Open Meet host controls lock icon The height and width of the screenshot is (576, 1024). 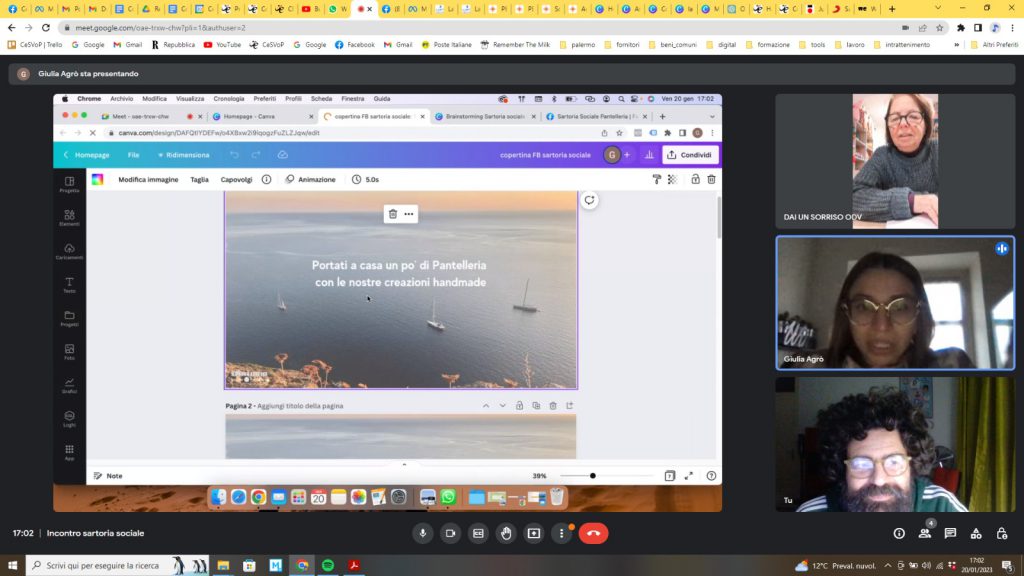pos(1002,534)
